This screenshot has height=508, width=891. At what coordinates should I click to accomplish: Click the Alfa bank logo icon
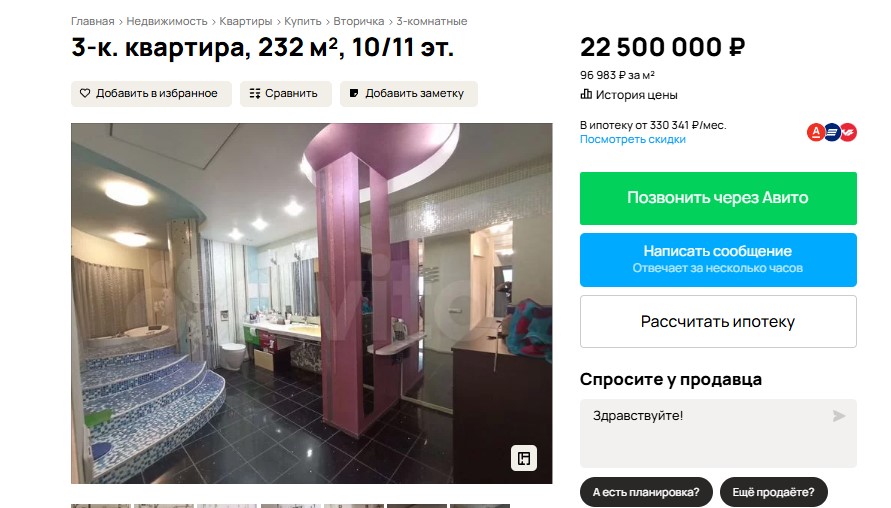point(815,132)
